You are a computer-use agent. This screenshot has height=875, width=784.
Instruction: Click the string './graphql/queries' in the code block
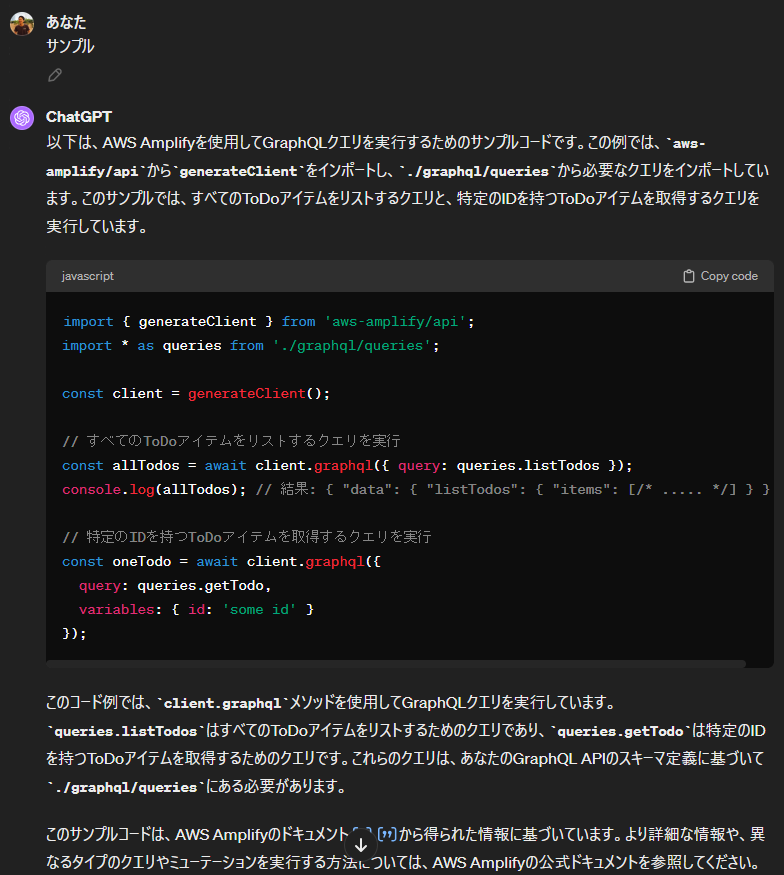click(x=351, y=346)
